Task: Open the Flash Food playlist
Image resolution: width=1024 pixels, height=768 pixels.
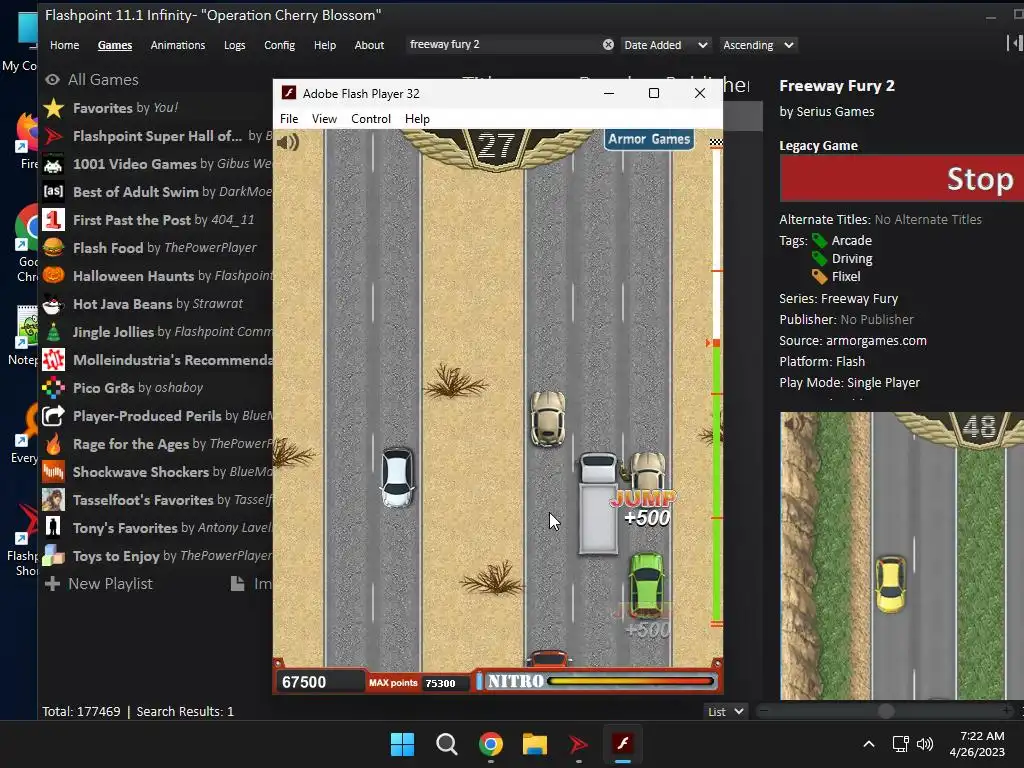Action: (x=155, y=248)
